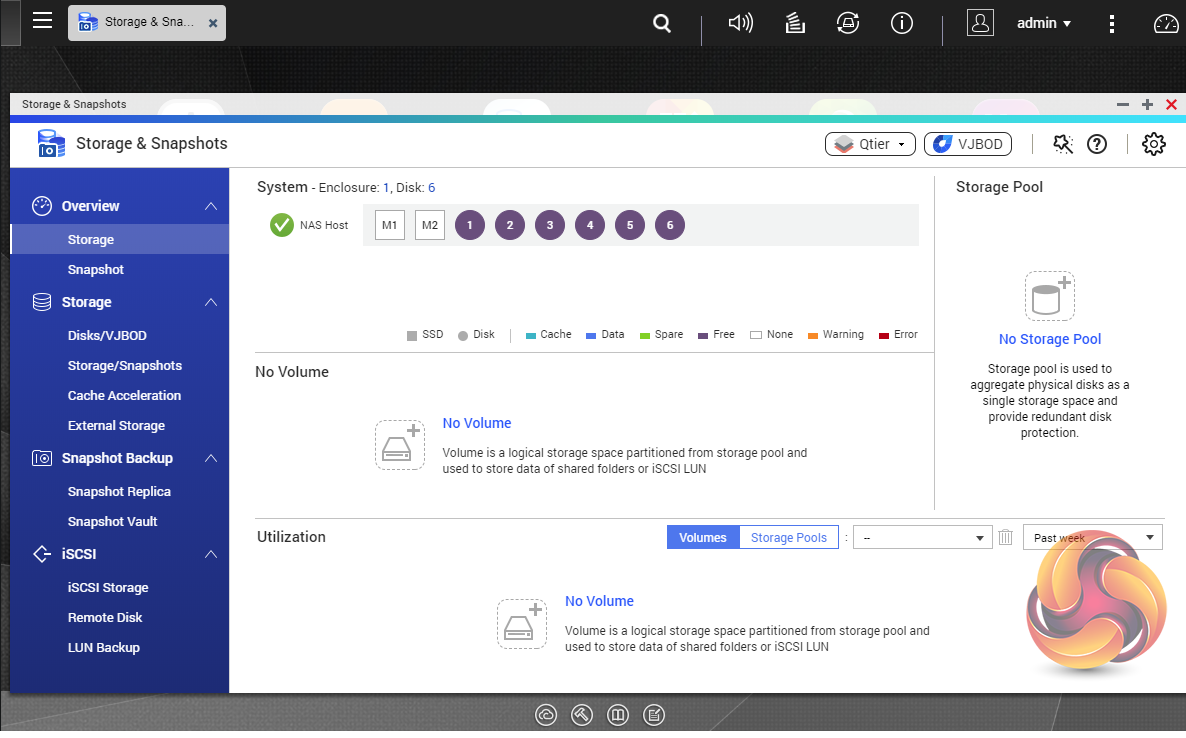
Task: Collapse the Snapshot Backup section chevron
Action: point(211,458)
